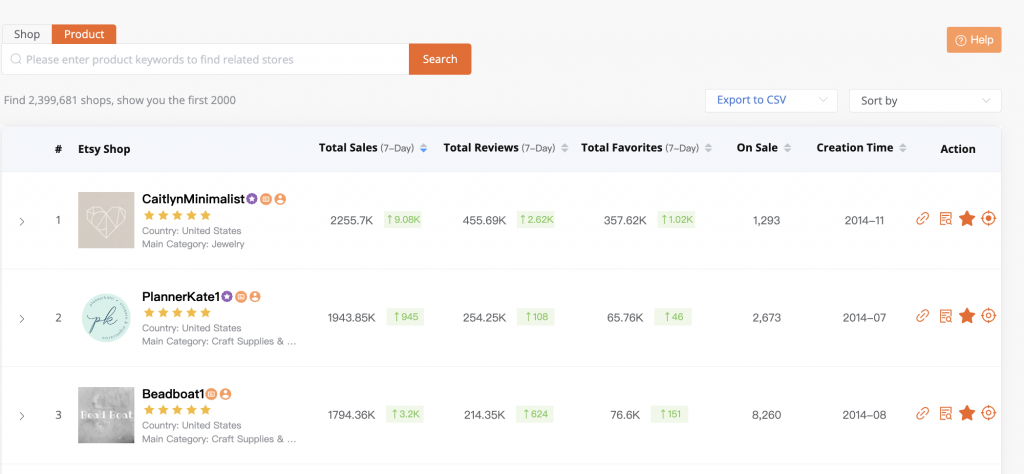Image resolution: width=1024 pixels, height=474 pixels.
Task: Switch to the Shop tab
Action: tap(27, 34)
